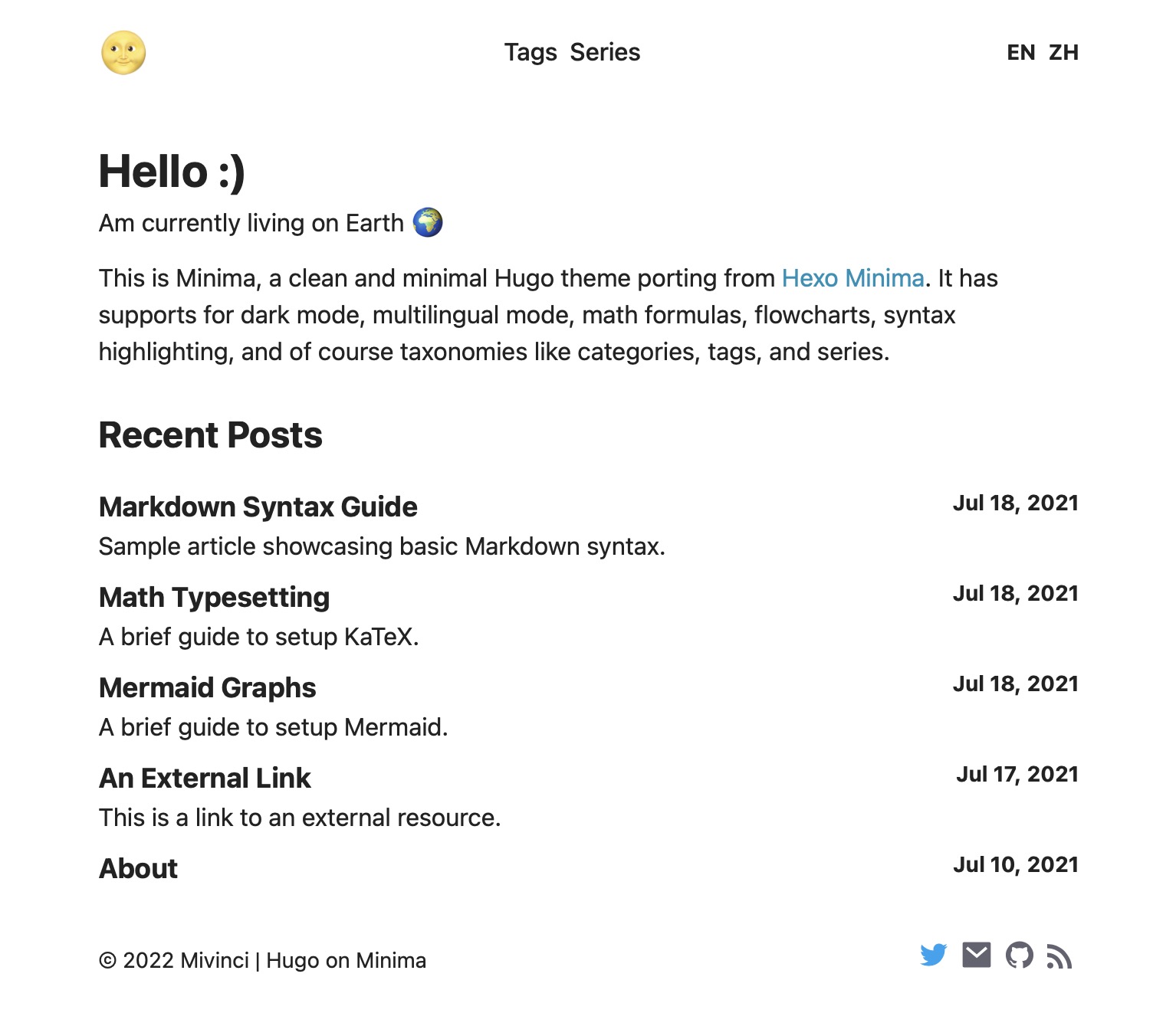Image resolution: width=1176 pixels, height=1013 pixels.
Task: Switch language to EN
Action: [1021, 52]
